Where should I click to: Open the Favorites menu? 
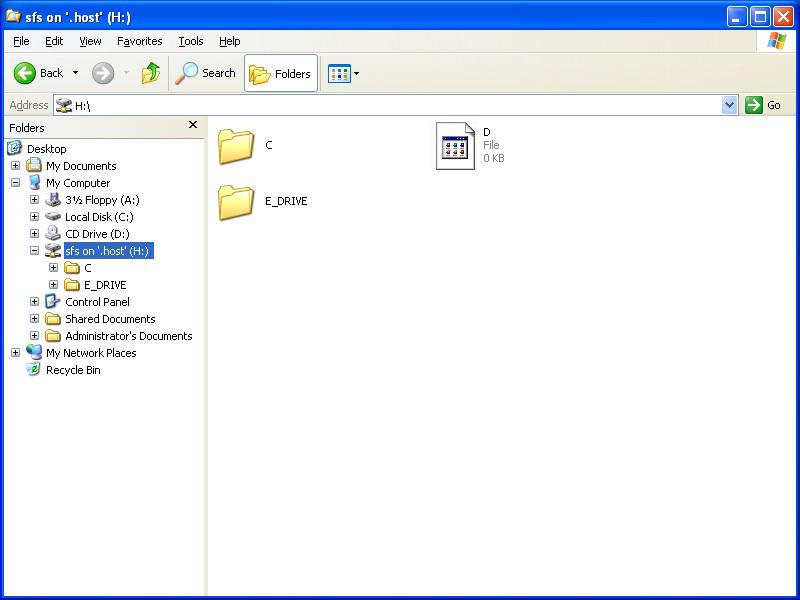pyautogui.click(x=139, y=41)
